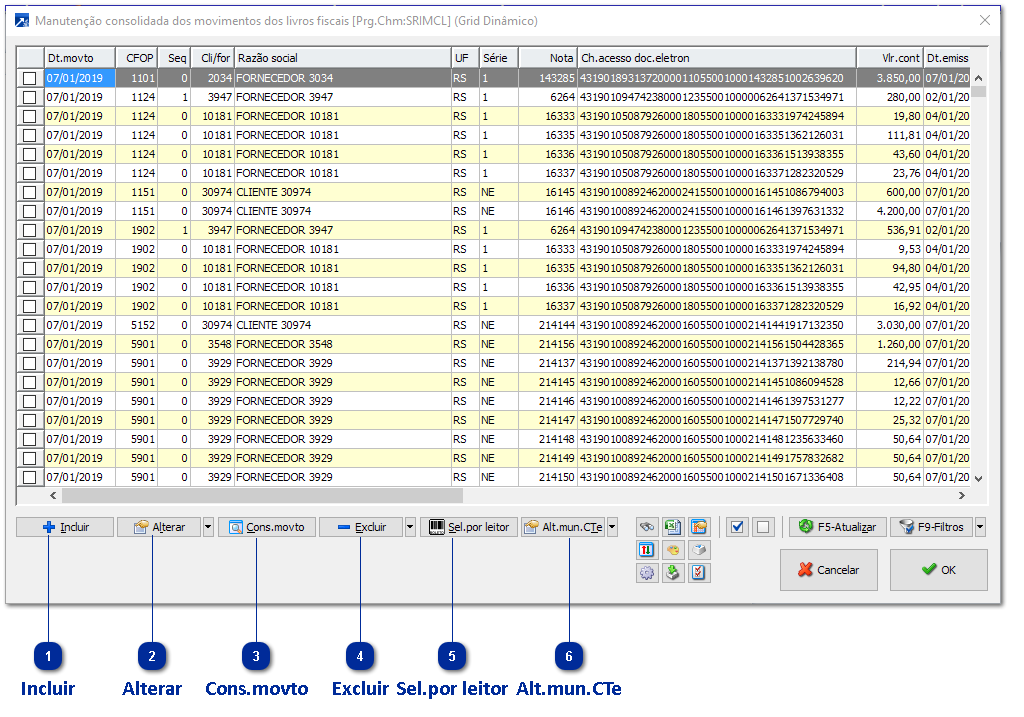Expand the dropdown arrow beside Alterar
This screenshot has width=1024, height=717.
pyautogui.click(x=208, y=527)
